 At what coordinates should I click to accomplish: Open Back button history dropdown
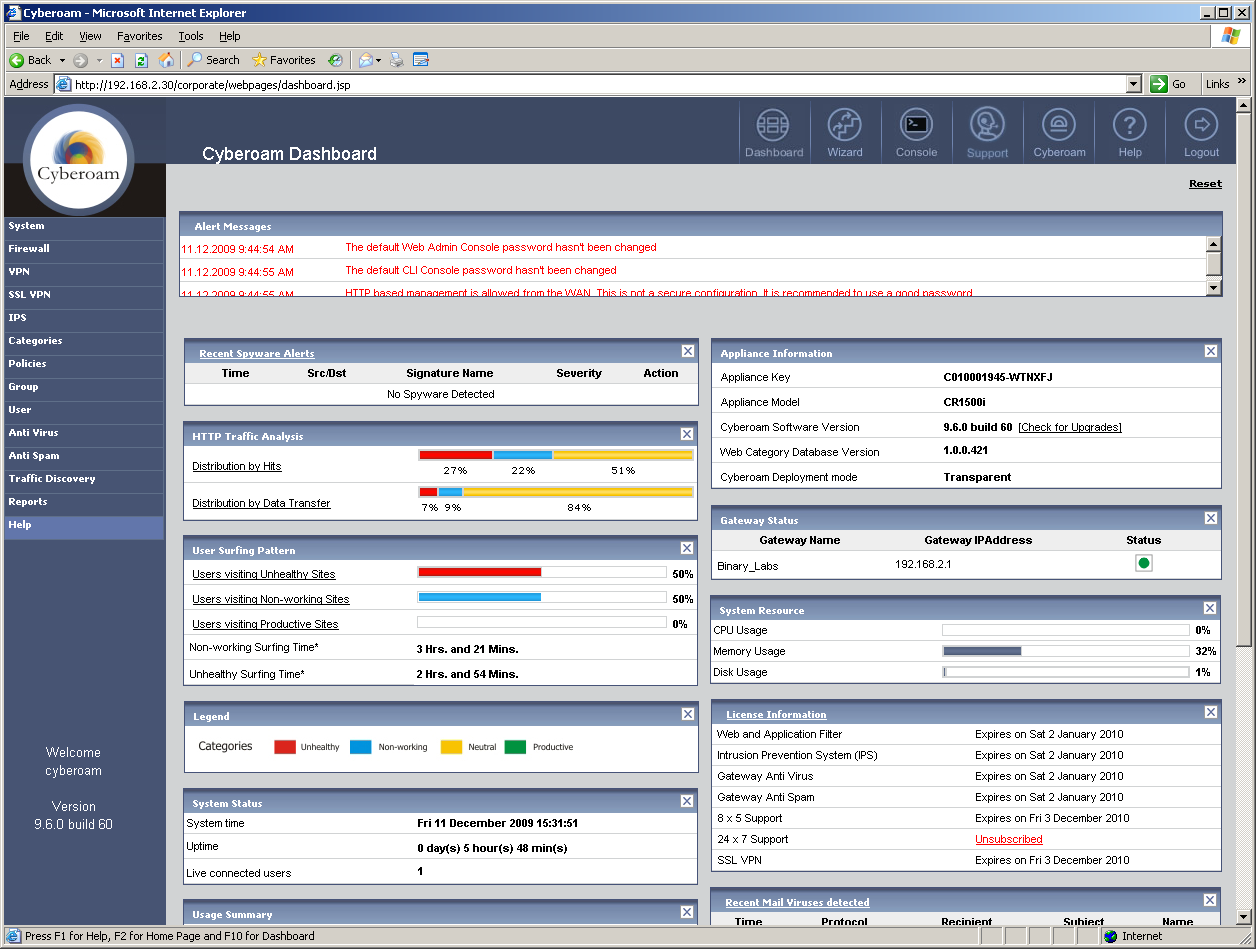click(62, 60)
